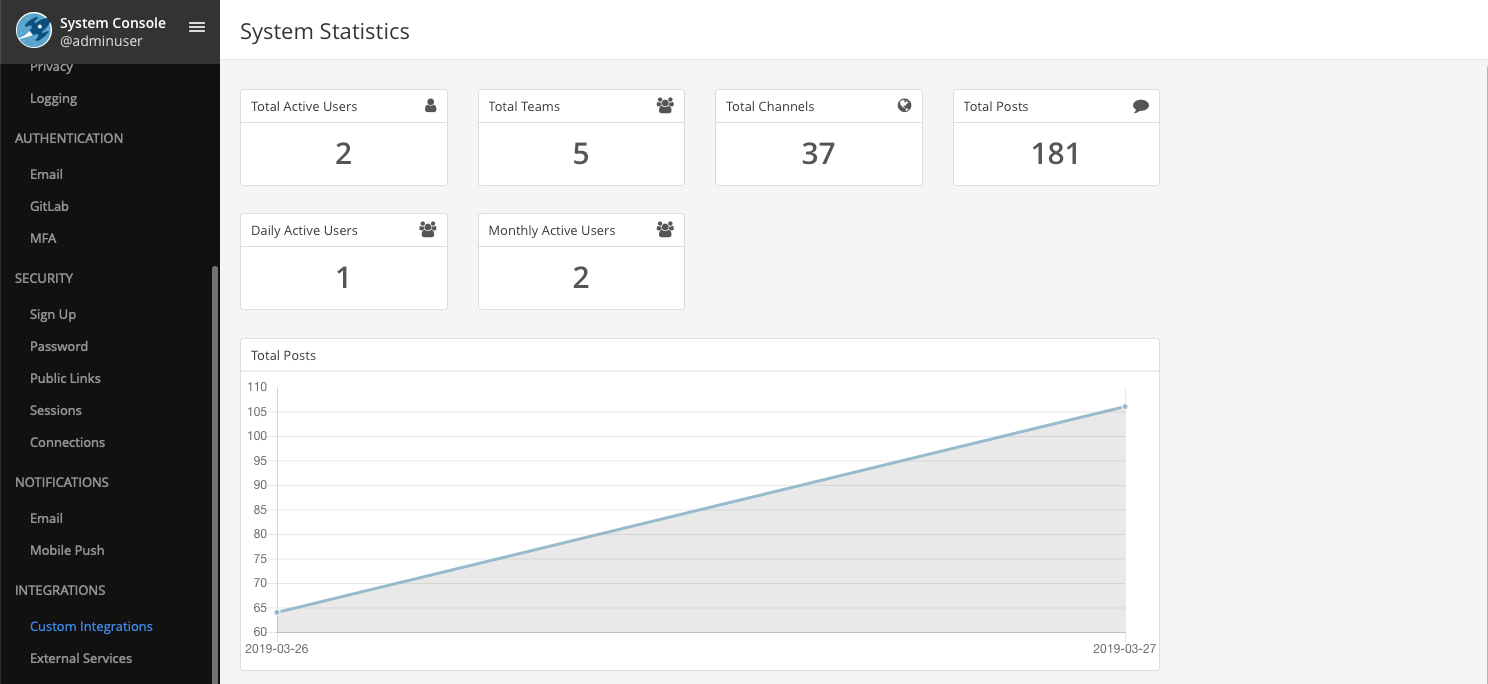Open MFA authentication settings
This screenshot has width=1488, height=684.
[43, 238]
